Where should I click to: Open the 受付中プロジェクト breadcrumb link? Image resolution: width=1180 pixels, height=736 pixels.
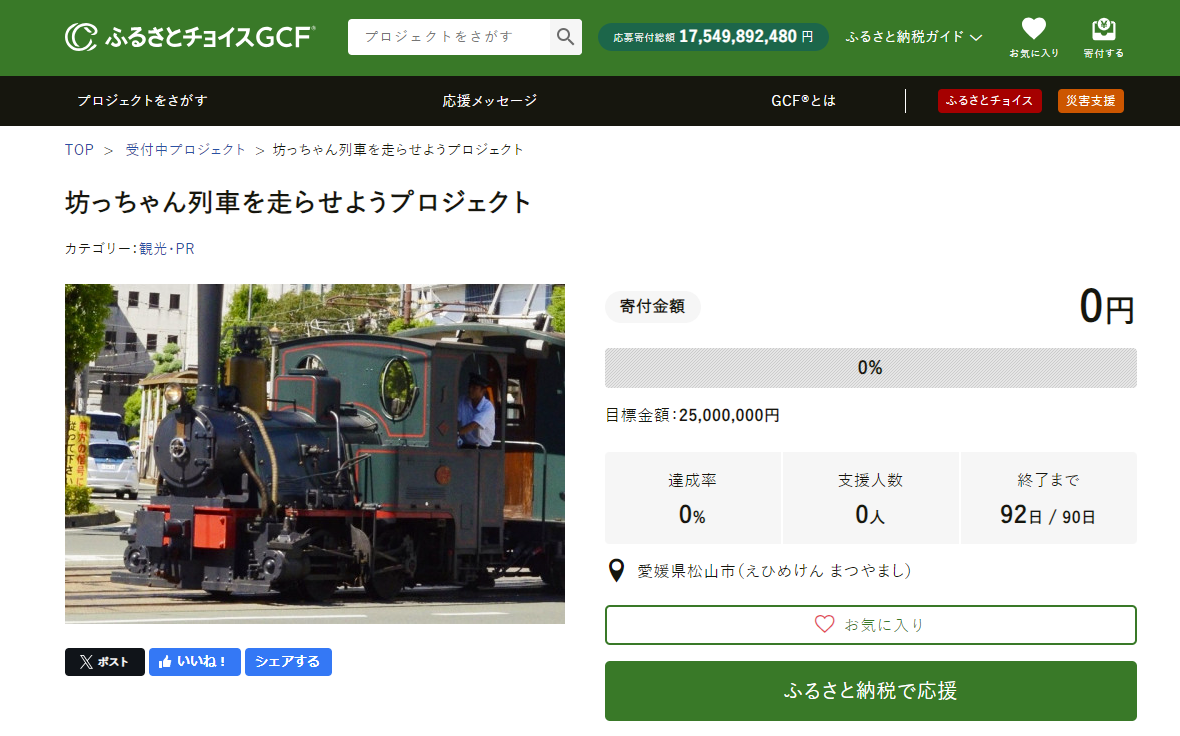pos(186,150)
